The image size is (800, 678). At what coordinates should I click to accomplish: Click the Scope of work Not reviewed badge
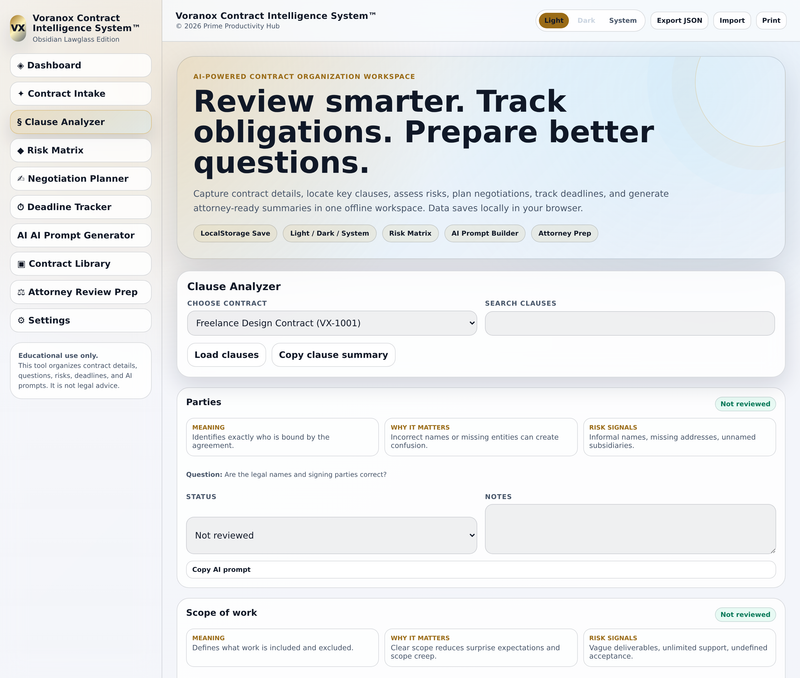[x=745, y=615]
